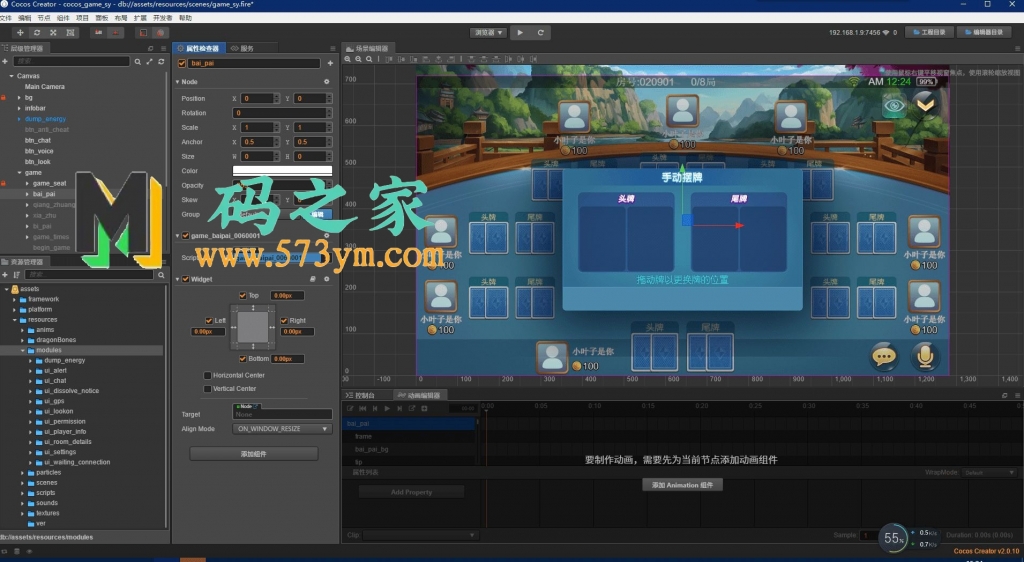1024x562 pixels.
Task: Open the 开发者 menu
Action: [163, 18]
